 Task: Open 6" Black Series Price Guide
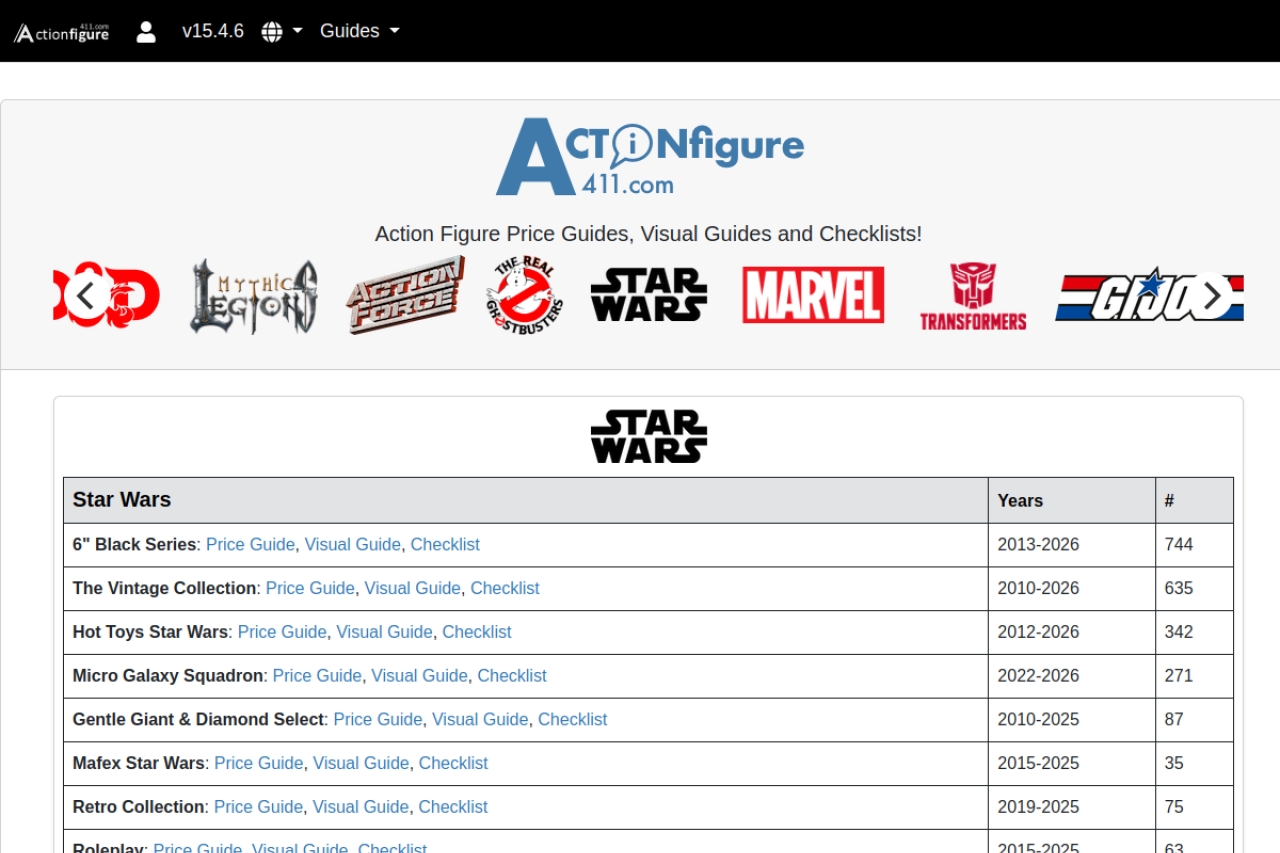[250, 545]
